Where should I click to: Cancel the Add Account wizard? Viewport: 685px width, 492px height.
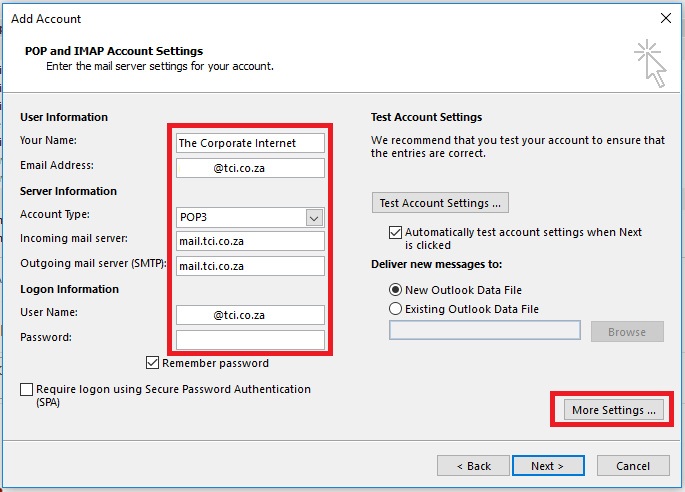633,466
